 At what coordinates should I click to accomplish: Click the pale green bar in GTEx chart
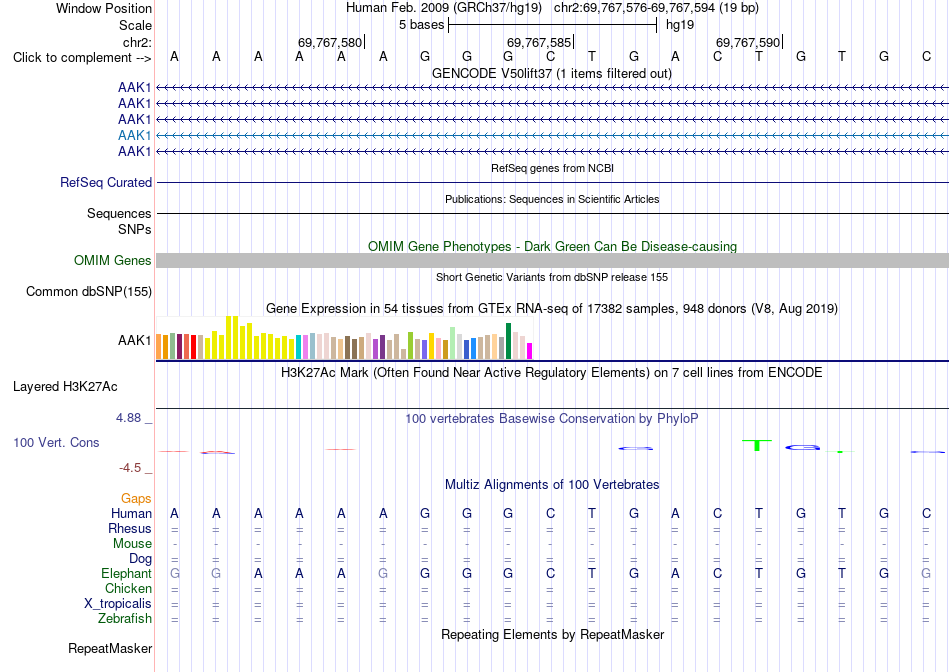pos(453,343)
